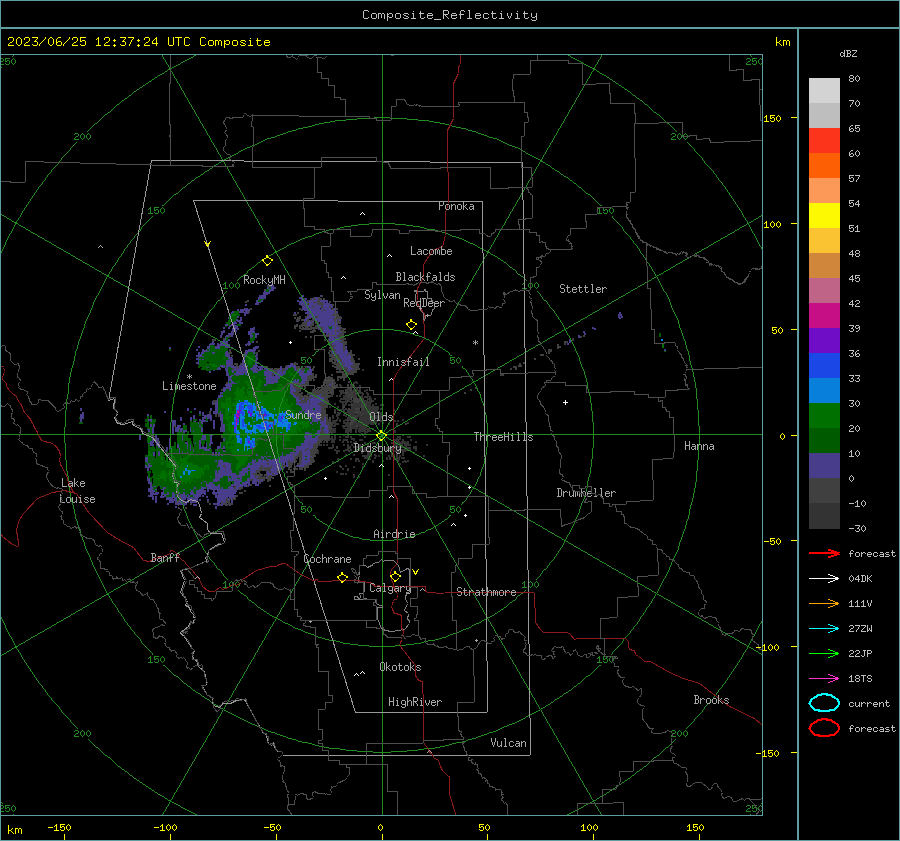Image resolution: width=900 pixels, height=841 pixels.
Task: Select the cyan 27ZW arrow legend entry
Action: (x=824, y=629)
